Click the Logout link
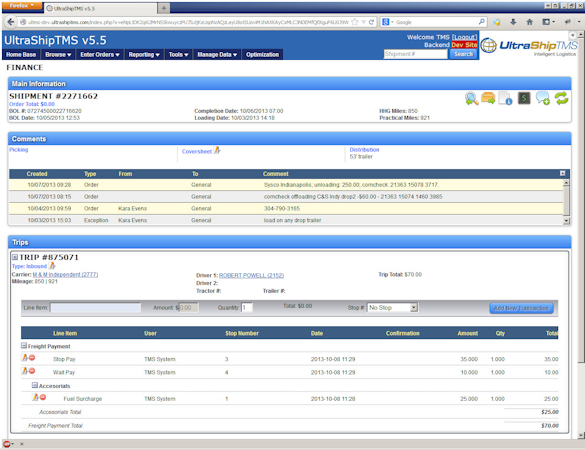 464,37
